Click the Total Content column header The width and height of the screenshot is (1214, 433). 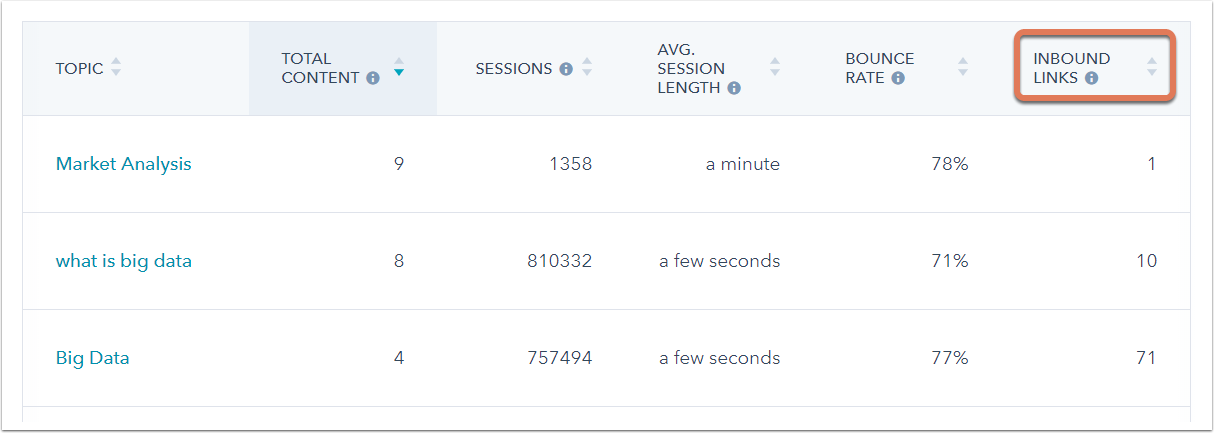click(x=320, y=68)
